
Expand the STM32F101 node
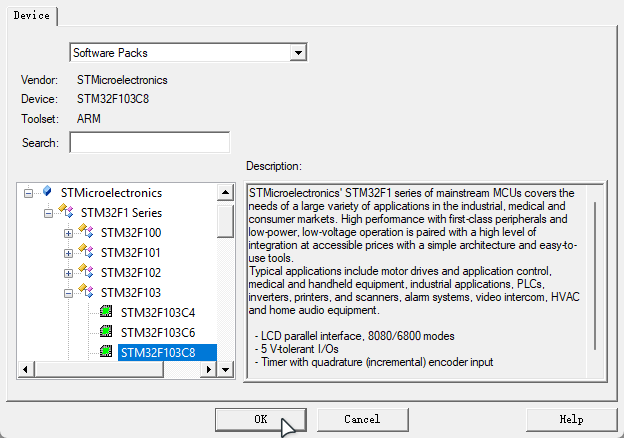pos(68,253)
